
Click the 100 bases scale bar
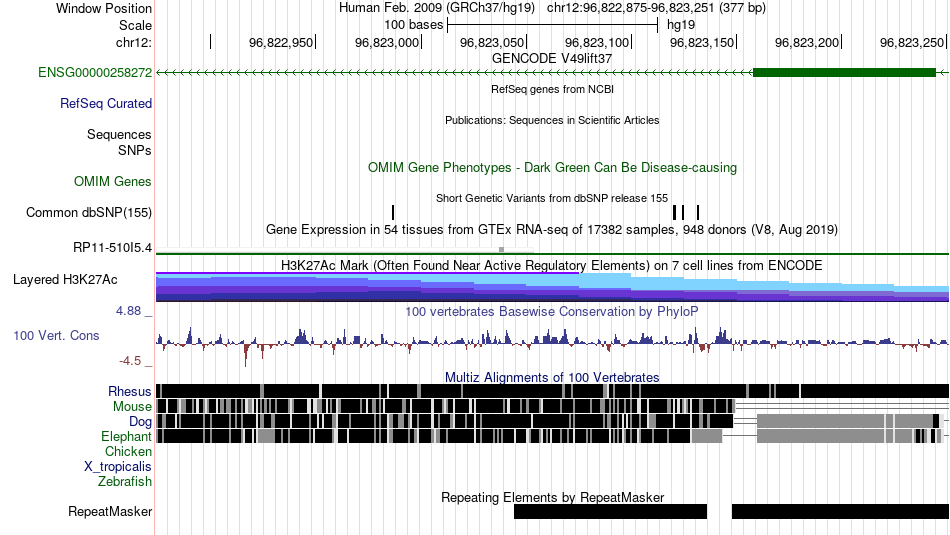552,25
